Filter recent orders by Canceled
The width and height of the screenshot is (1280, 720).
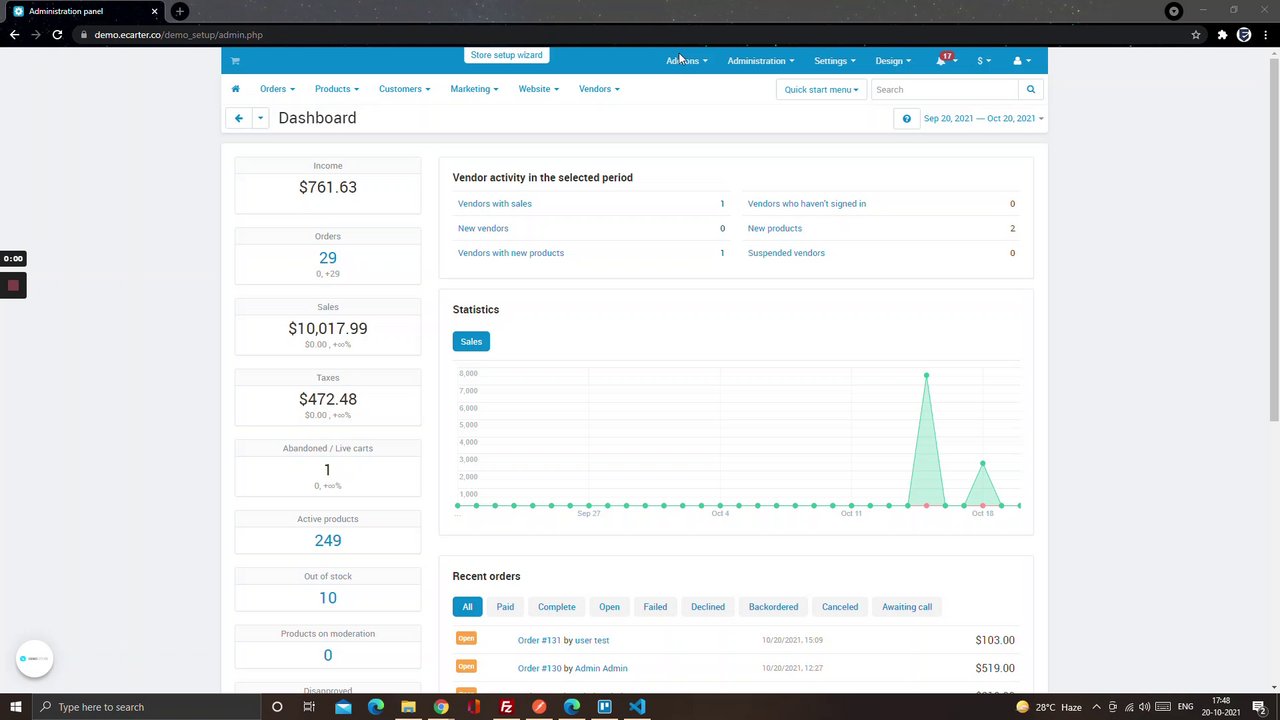(x=840, y=607)
